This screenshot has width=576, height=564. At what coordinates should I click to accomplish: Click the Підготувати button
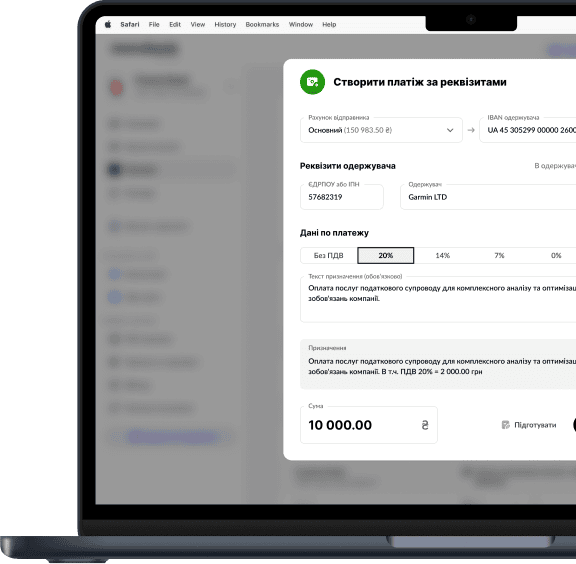pyautogui.click(x=529, y=425)
